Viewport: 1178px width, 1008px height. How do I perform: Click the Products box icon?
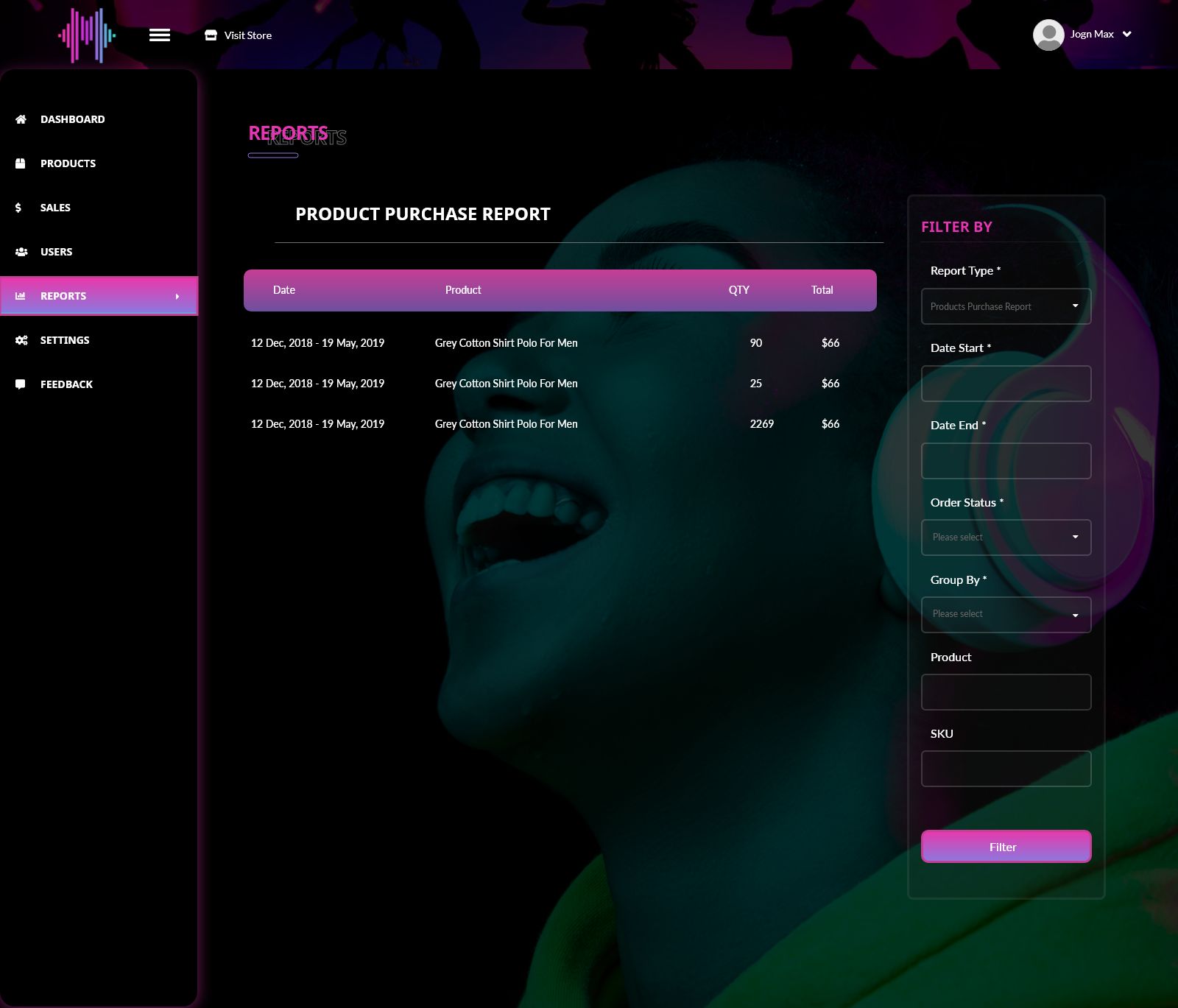click(21, 163)
